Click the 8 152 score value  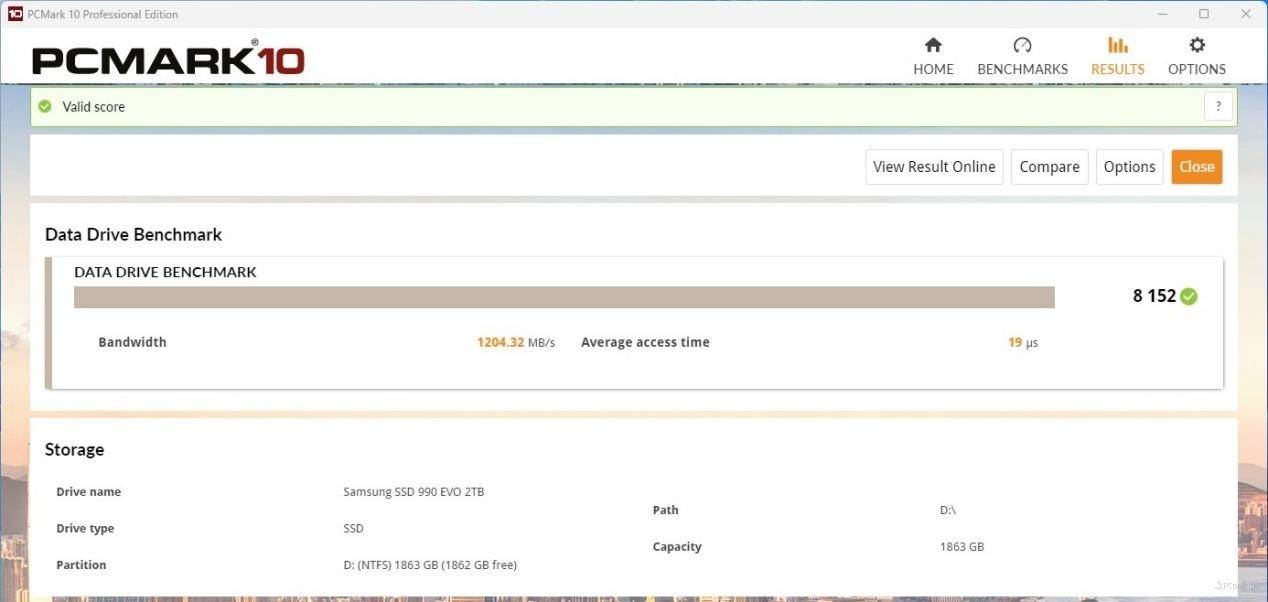click(1154, 296)
